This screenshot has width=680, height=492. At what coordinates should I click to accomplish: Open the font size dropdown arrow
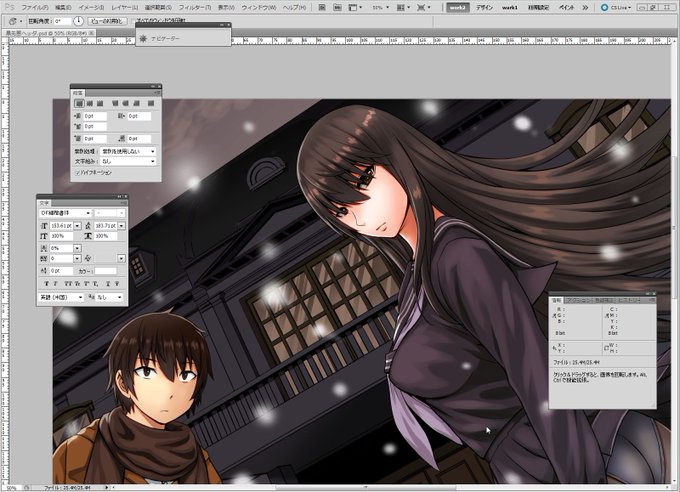tap(77, 226)
